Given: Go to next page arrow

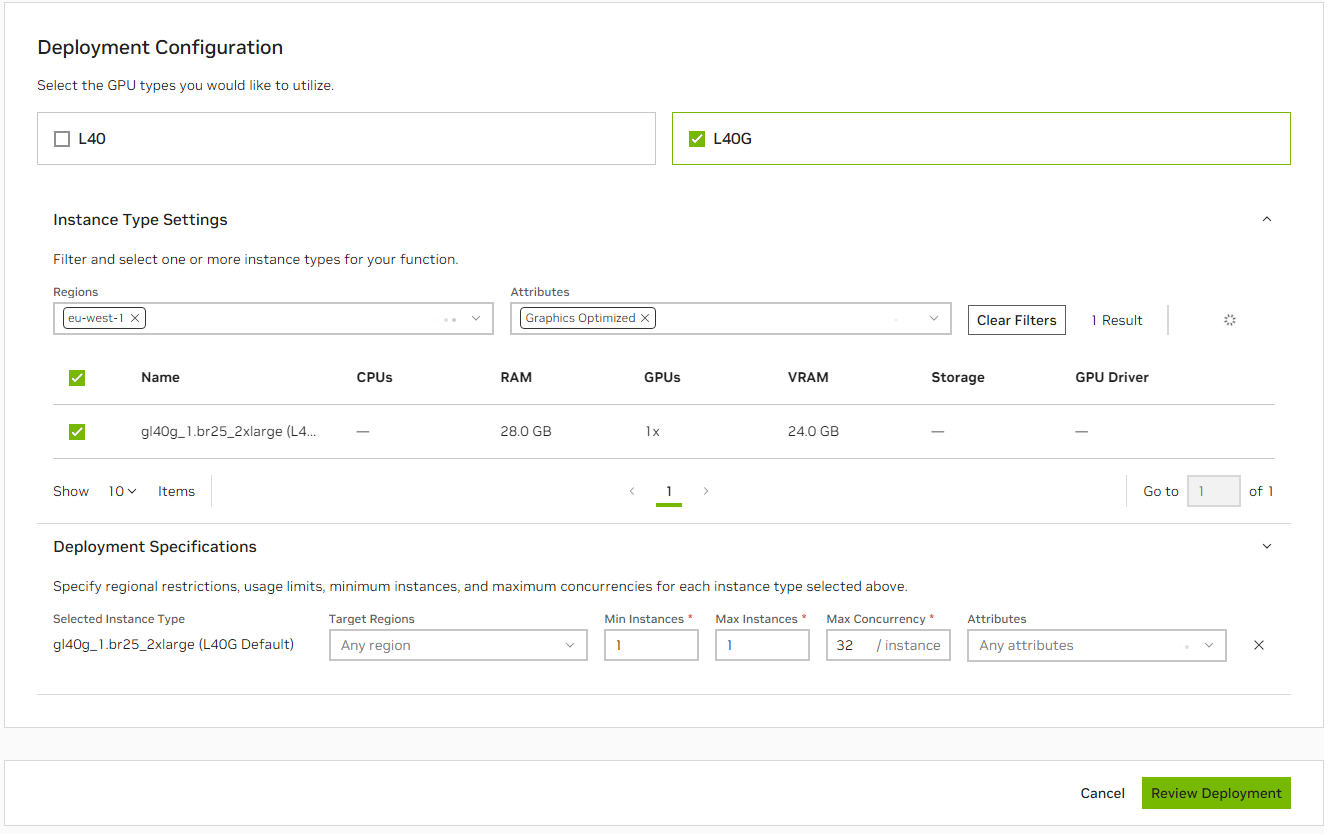Looking at the screenshot, I should [706, 491].
